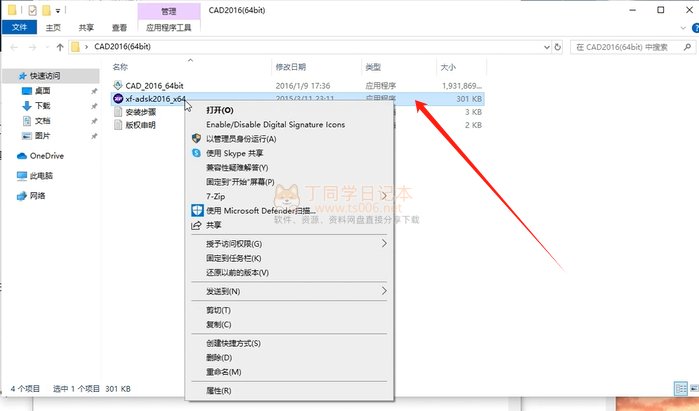This screenshot has width=699, height=411.
Task: Click the Microsoft Defender shield icon
Action: pyautogui.click(x=197, y=210)
